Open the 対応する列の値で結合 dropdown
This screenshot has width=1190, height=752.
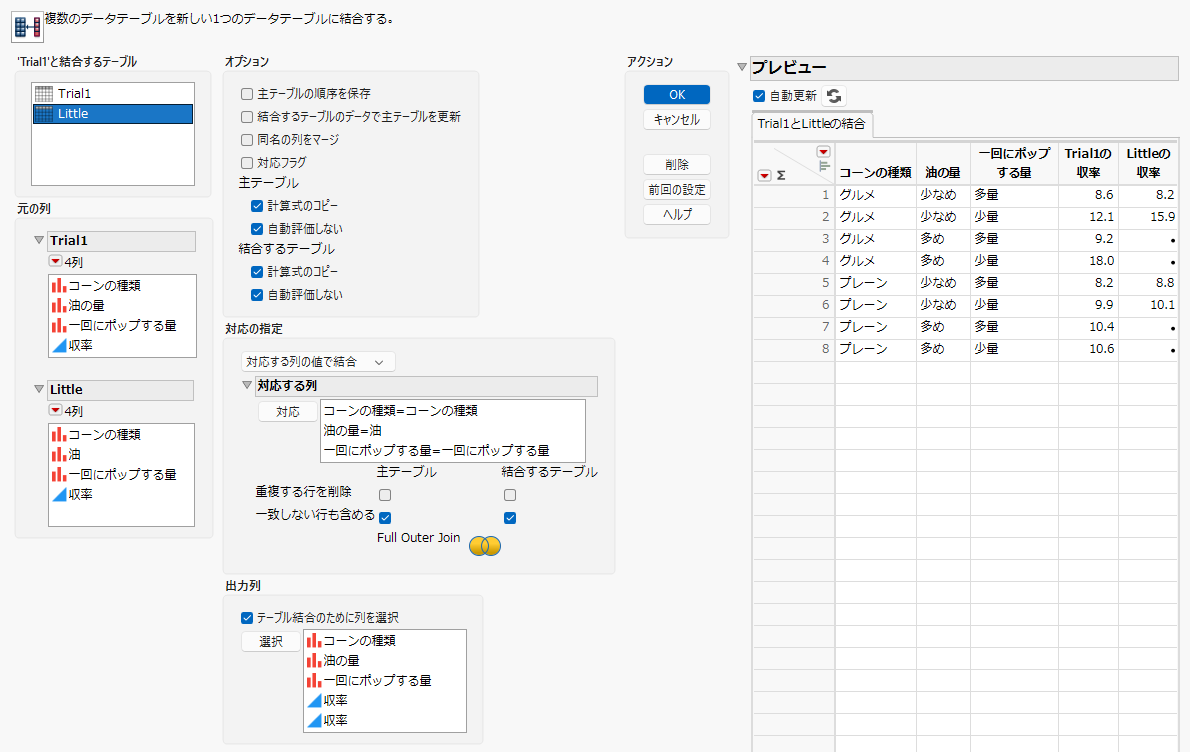click(318, 362)
